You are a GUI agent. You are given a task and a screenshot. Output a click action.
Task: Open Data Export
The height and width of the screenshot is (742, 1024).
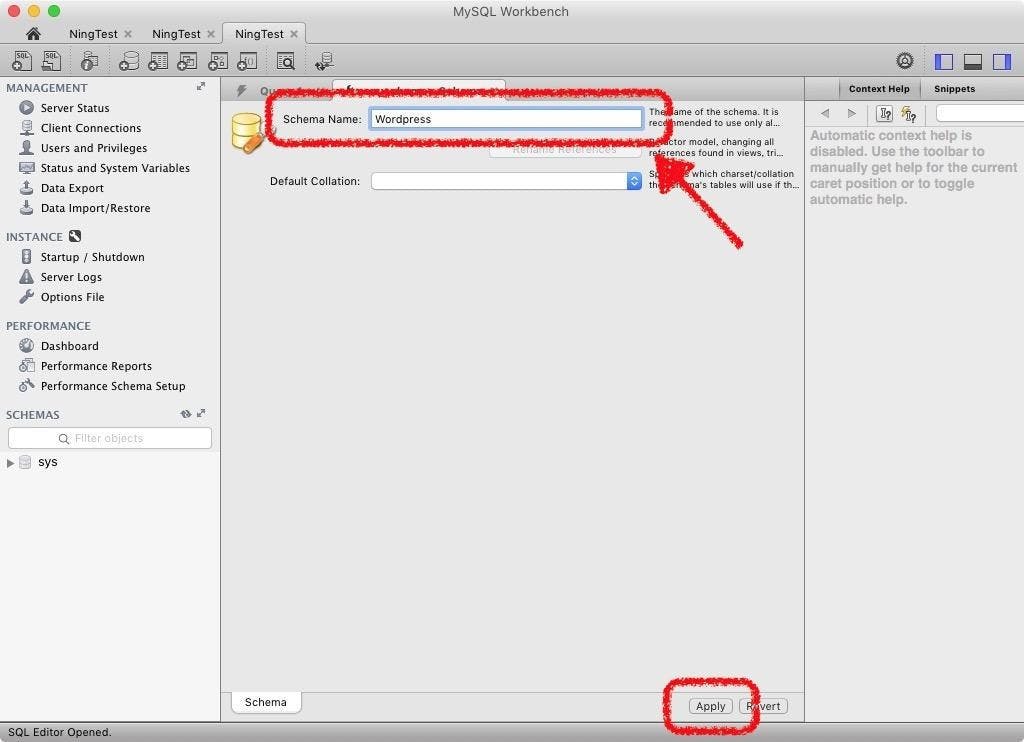(x=72, y=188)
